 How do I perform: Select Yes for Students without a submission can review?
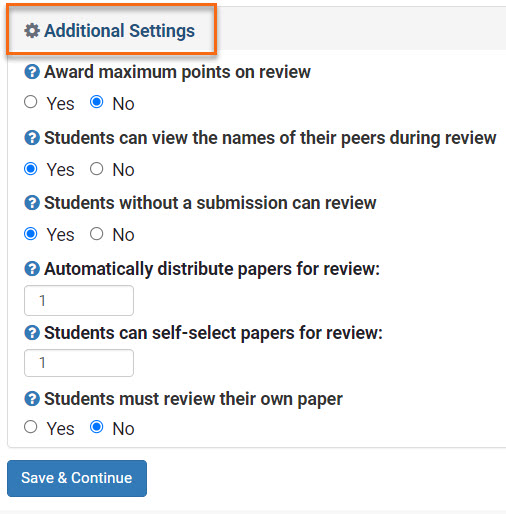(31, 234)
